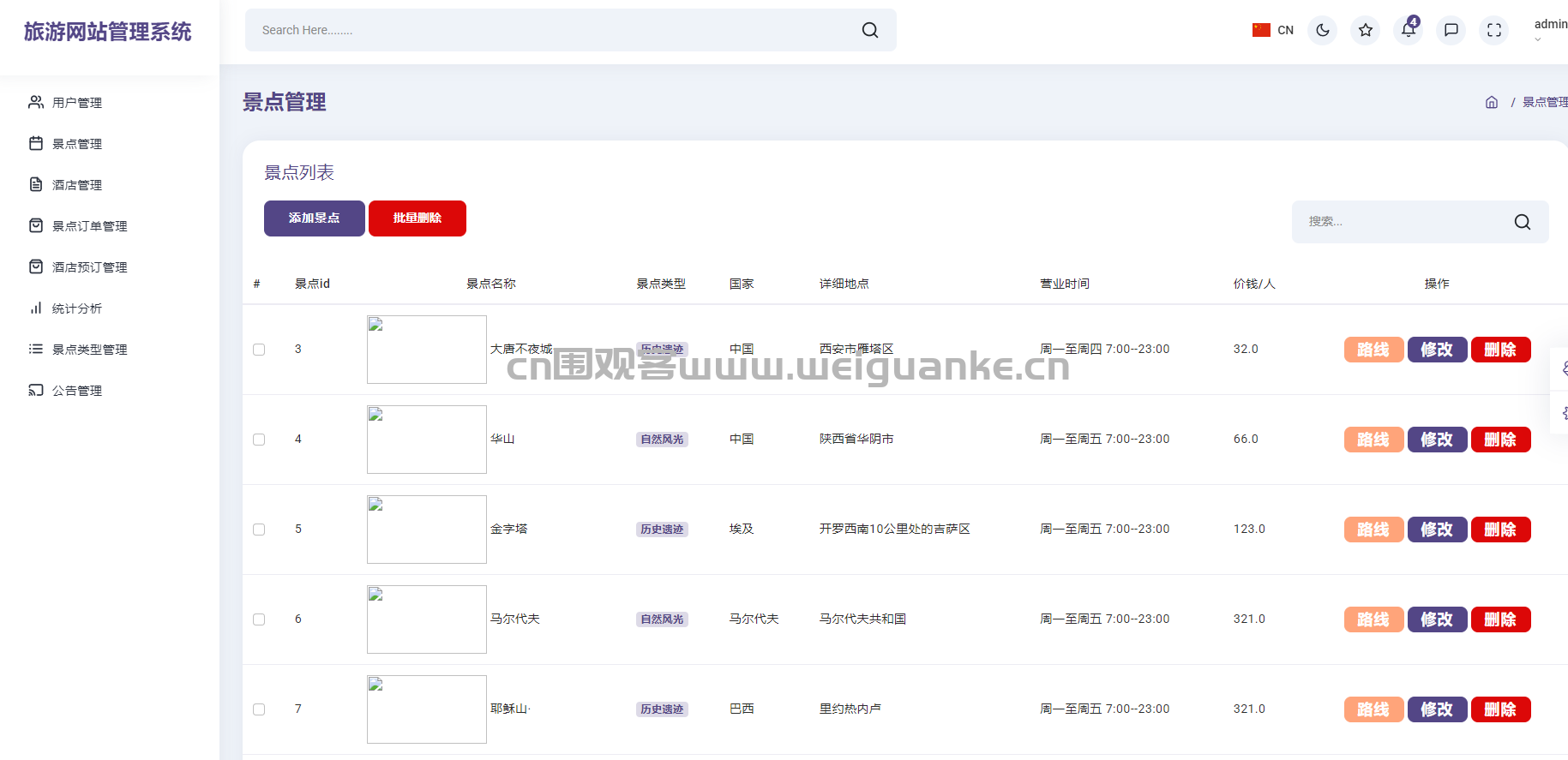Tick the checkbox for 华山 row

259,440
